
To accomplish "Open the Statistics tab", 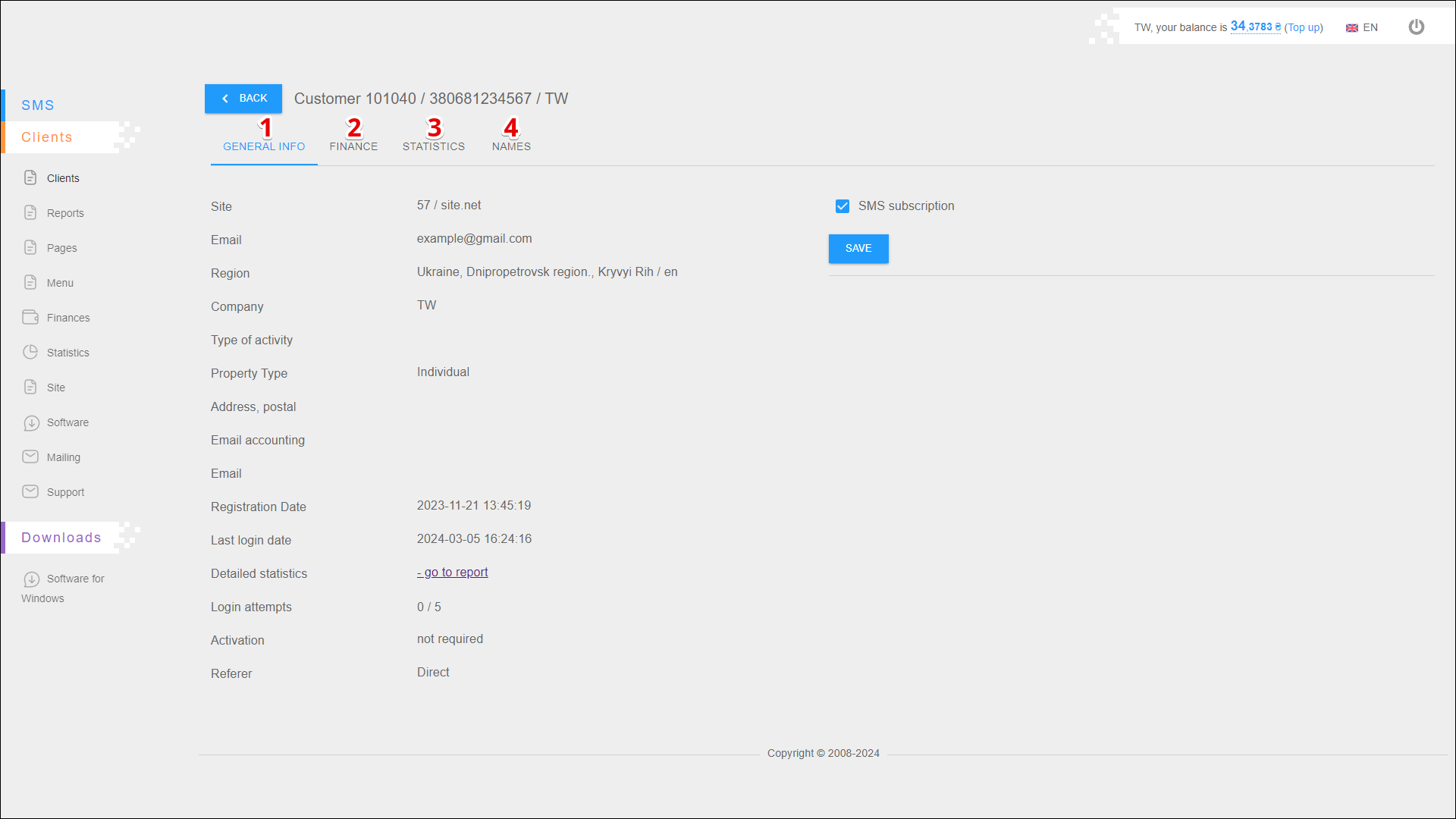I will (433, 146).
